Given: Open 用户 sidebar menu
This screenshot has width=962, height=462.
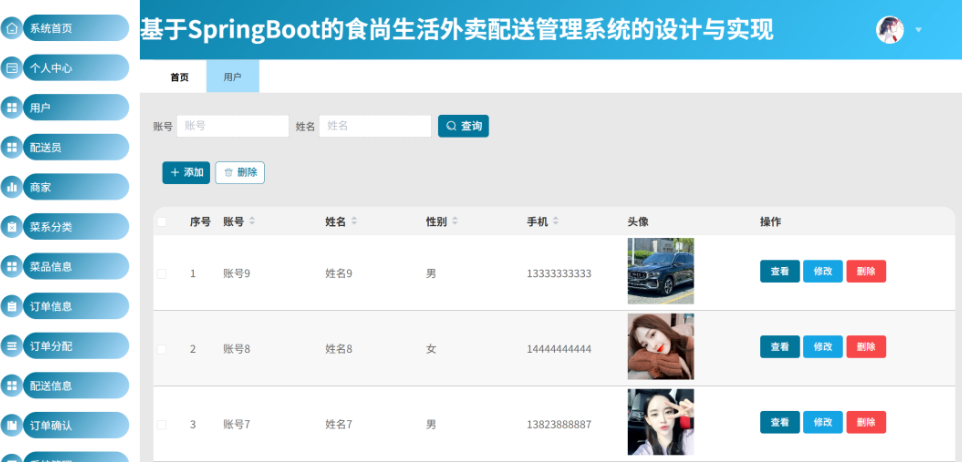Looking at the screenshot, I should (x=75, y=108).
